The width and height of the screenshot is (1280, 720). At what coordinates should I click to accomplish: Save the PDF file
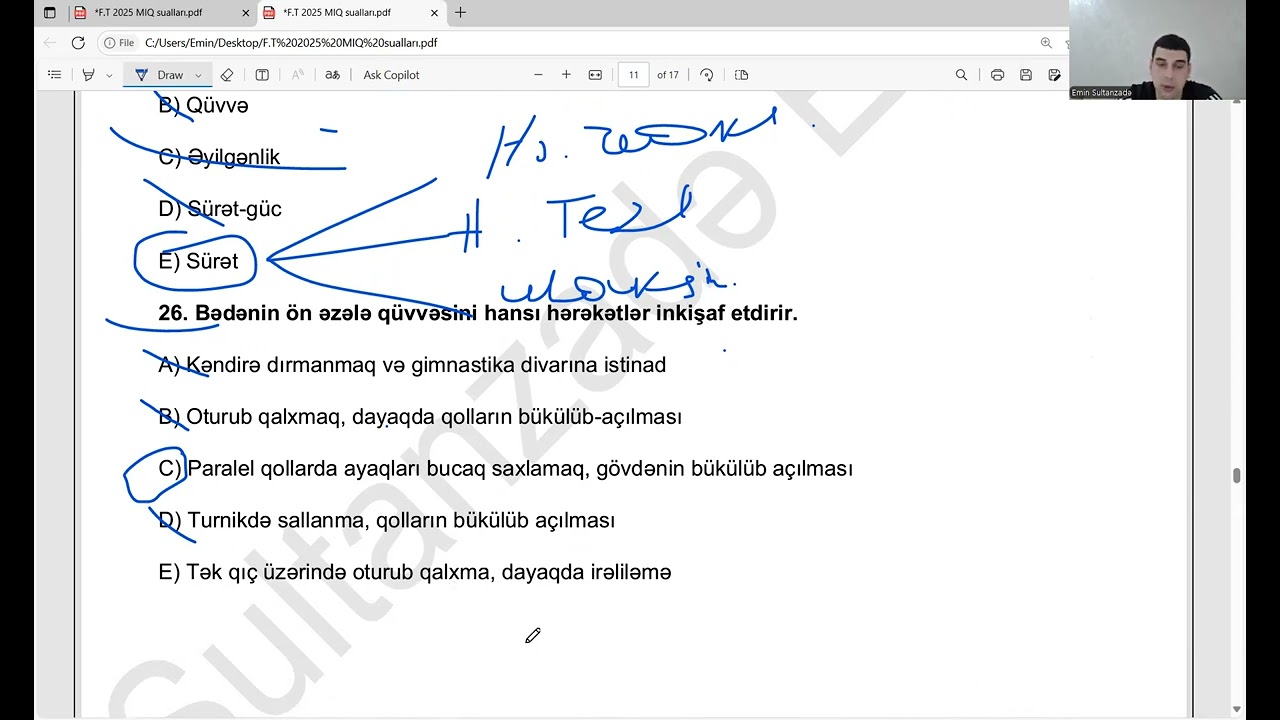click(1026, 75)
